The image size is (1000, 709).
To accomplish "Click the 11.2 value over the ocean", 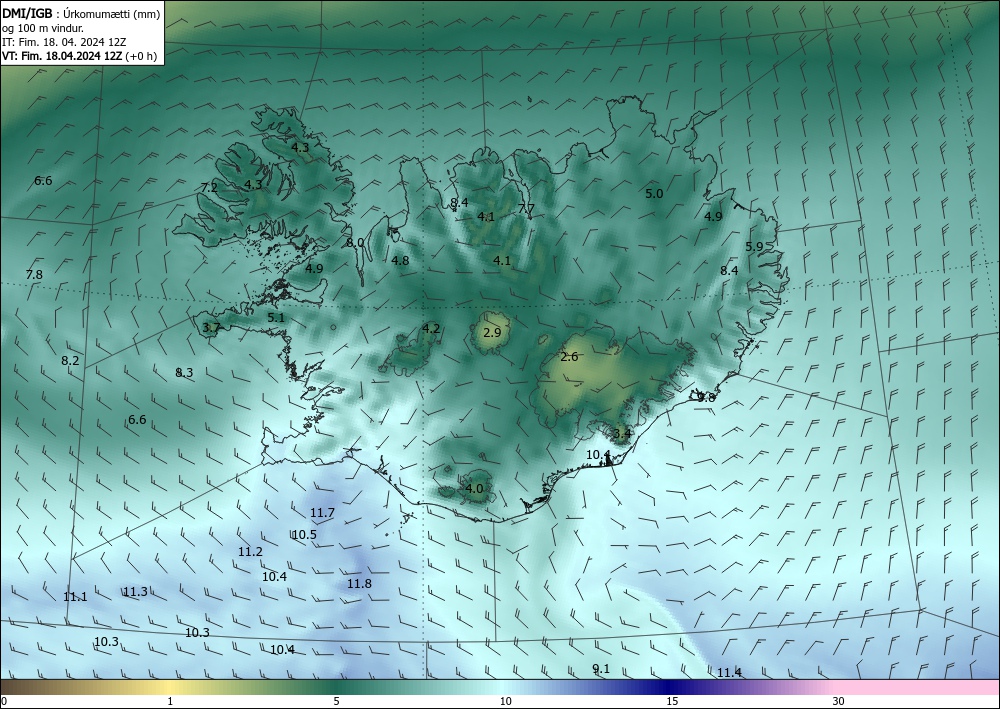I will point(250,552).
